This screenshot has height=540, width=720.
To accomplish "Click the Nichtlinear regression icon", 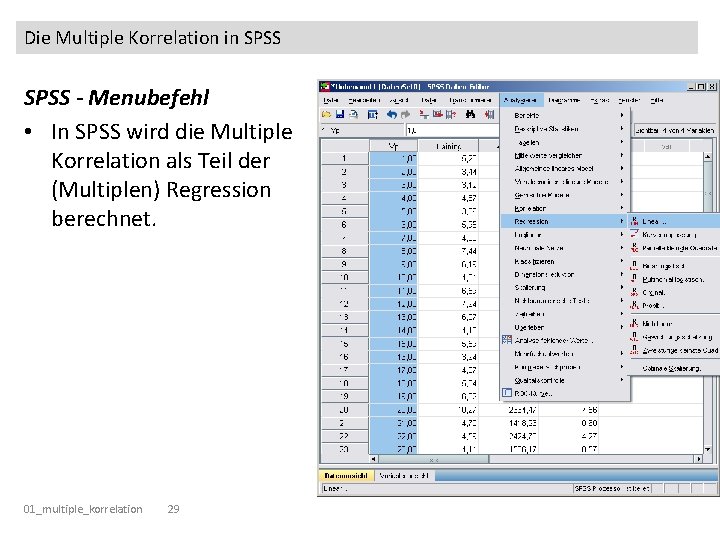I will (634, 323).
